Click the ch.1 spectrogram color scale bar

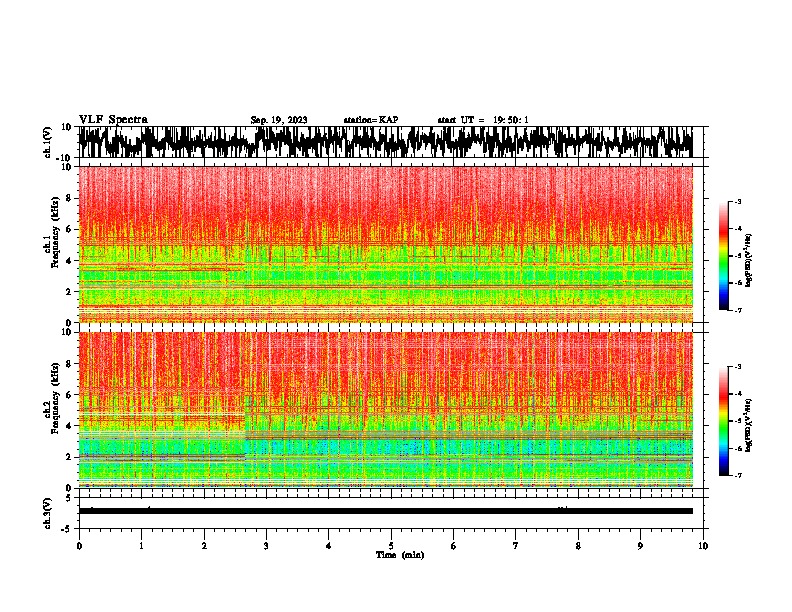[x=723, y=256]
